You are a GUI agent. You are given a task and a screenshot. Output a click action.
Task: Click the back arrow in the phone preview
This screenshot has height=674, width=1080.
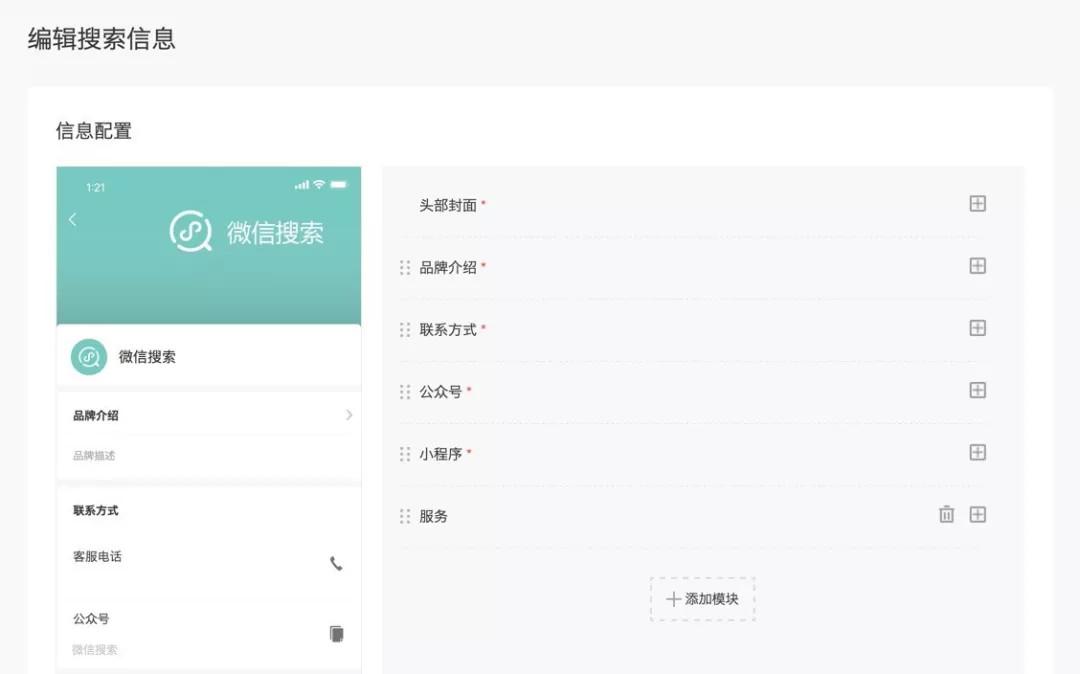click(x=72, y=219)
